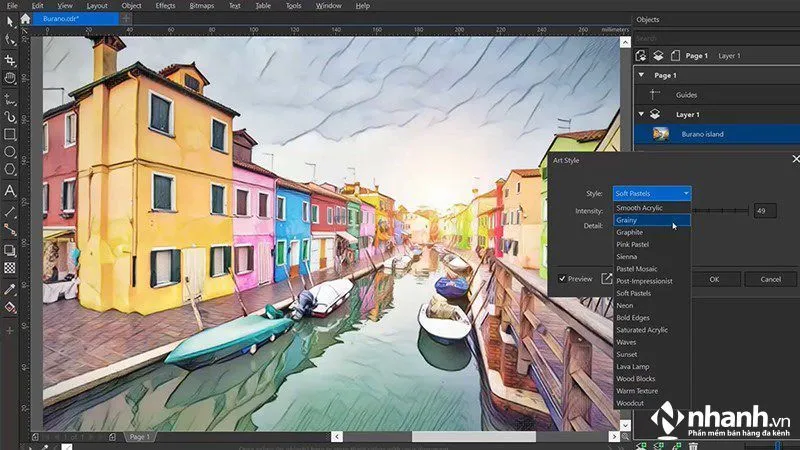The width and height of the screenshot is (800, 450).
Task: Select the Transparency checkerboard tool
Action: pyautogui.click(x=10, y=268)
